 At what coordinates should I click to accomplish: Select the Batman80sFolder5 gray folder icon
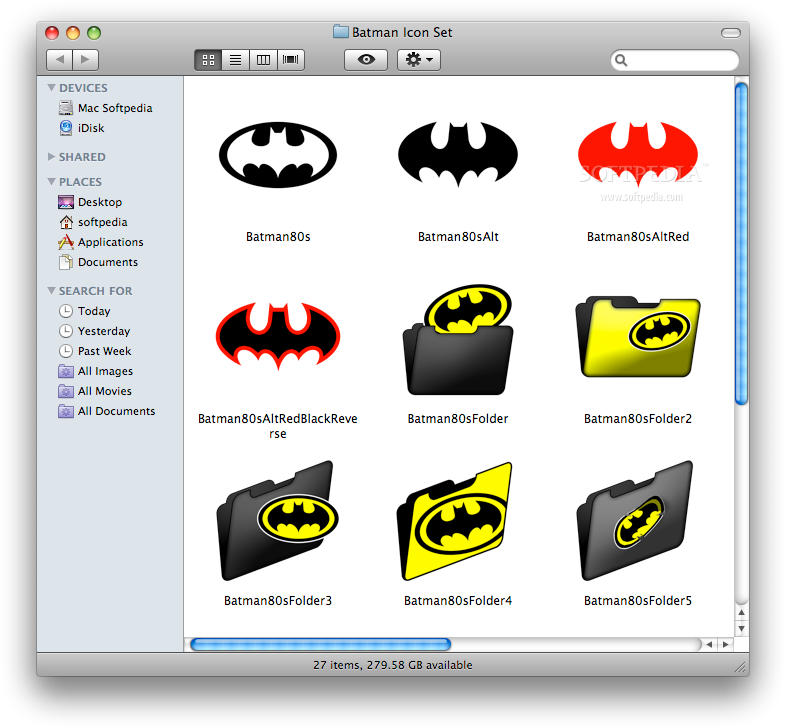click(636, 521)
